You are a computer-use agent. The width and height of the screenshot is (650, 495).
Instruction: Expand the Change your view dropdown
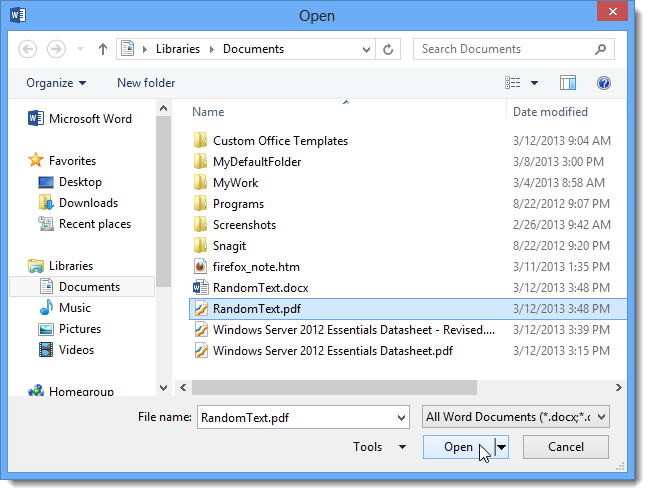(x=534, y=83)
